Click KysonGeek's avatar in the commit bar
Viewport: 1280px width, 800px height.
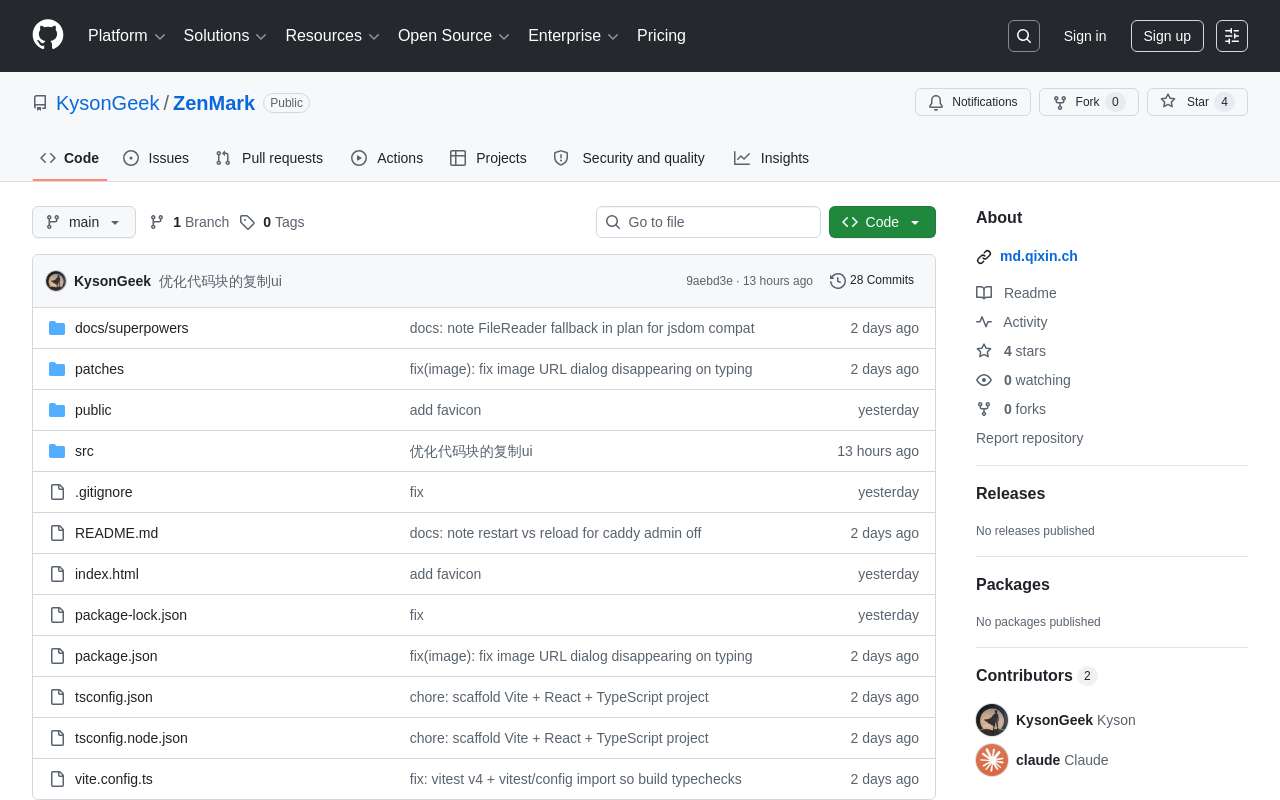(x=56, y=281)
